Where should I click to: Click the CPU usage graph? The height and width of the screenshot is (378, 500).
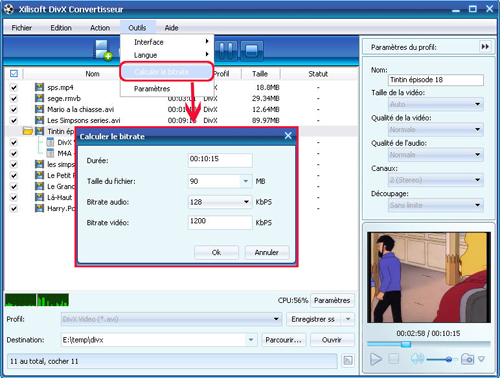[37, 300]
